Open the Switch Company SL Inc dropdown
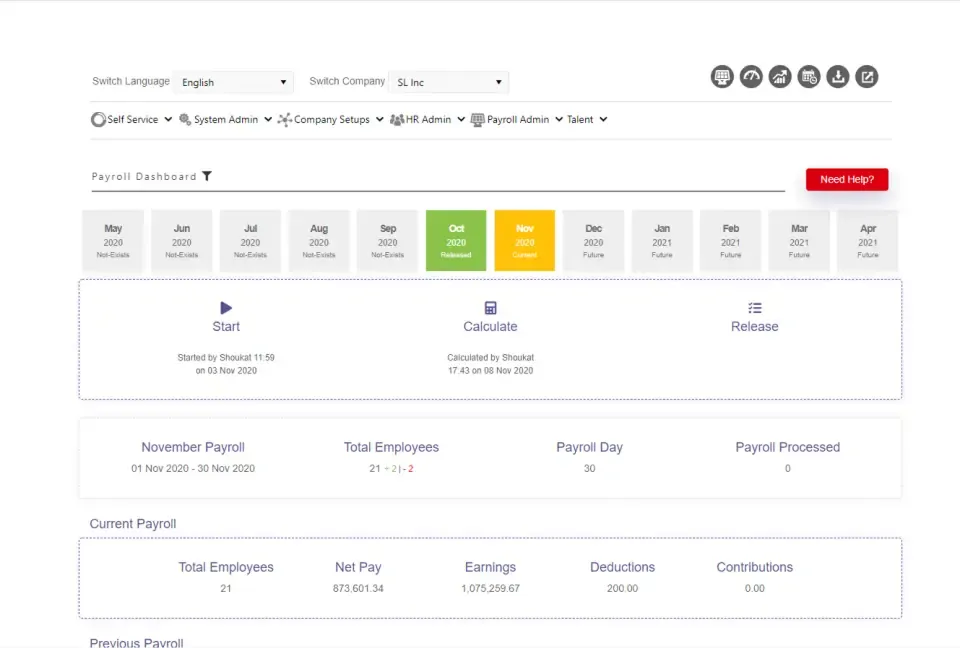The image size is (960, 648). pyautogui.click(x=449, y=82)
